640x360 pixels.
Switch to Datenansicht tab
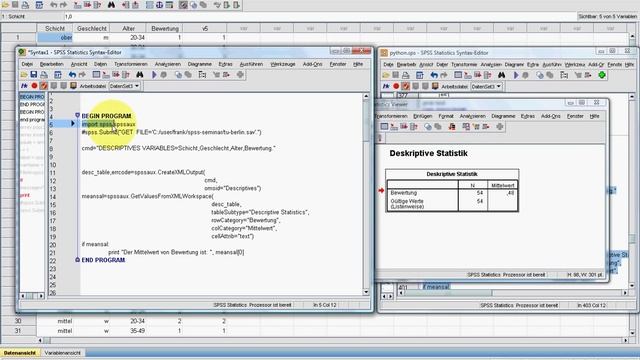pos(20,353)
